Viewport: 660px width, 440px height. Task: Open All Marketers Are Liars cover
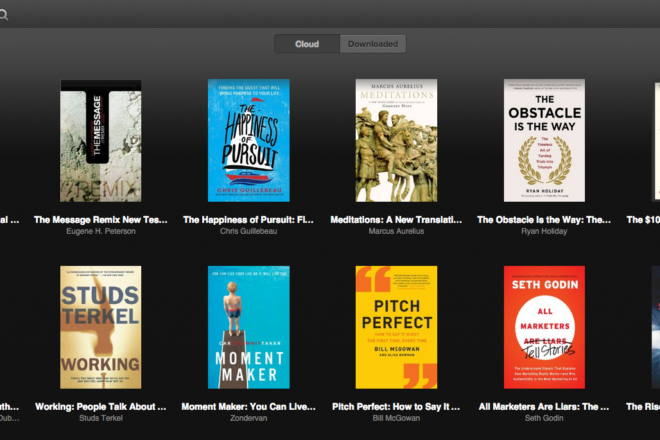[x=544, y=327]
